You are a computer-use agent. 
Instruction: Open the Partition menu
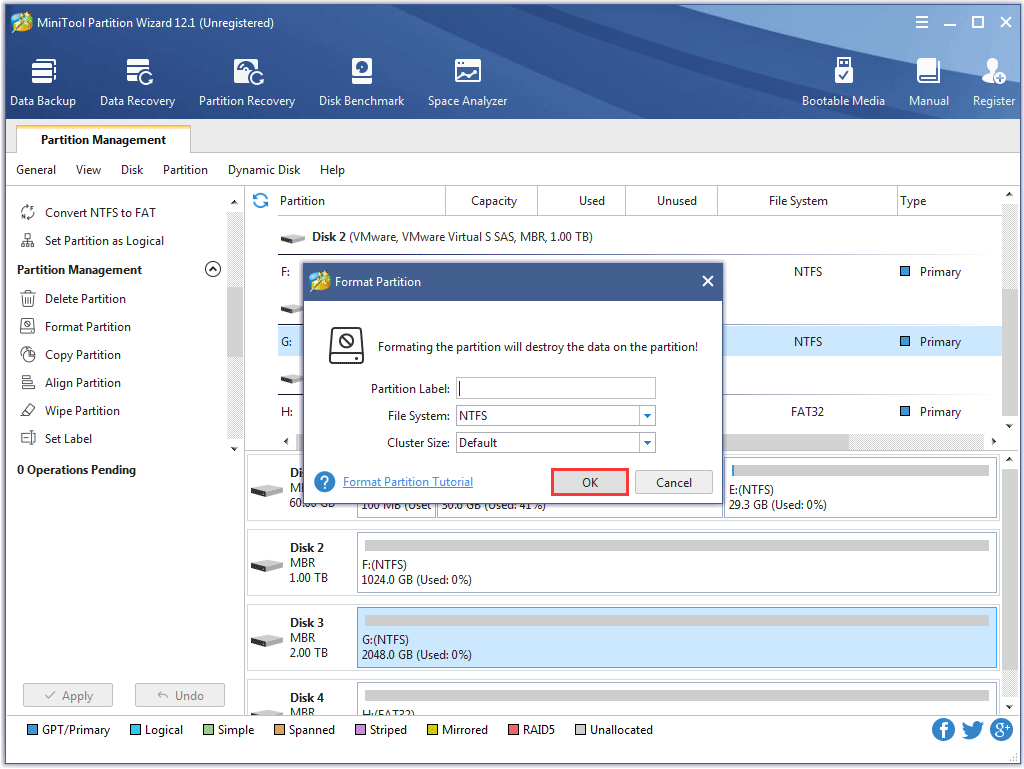(185, 170)
